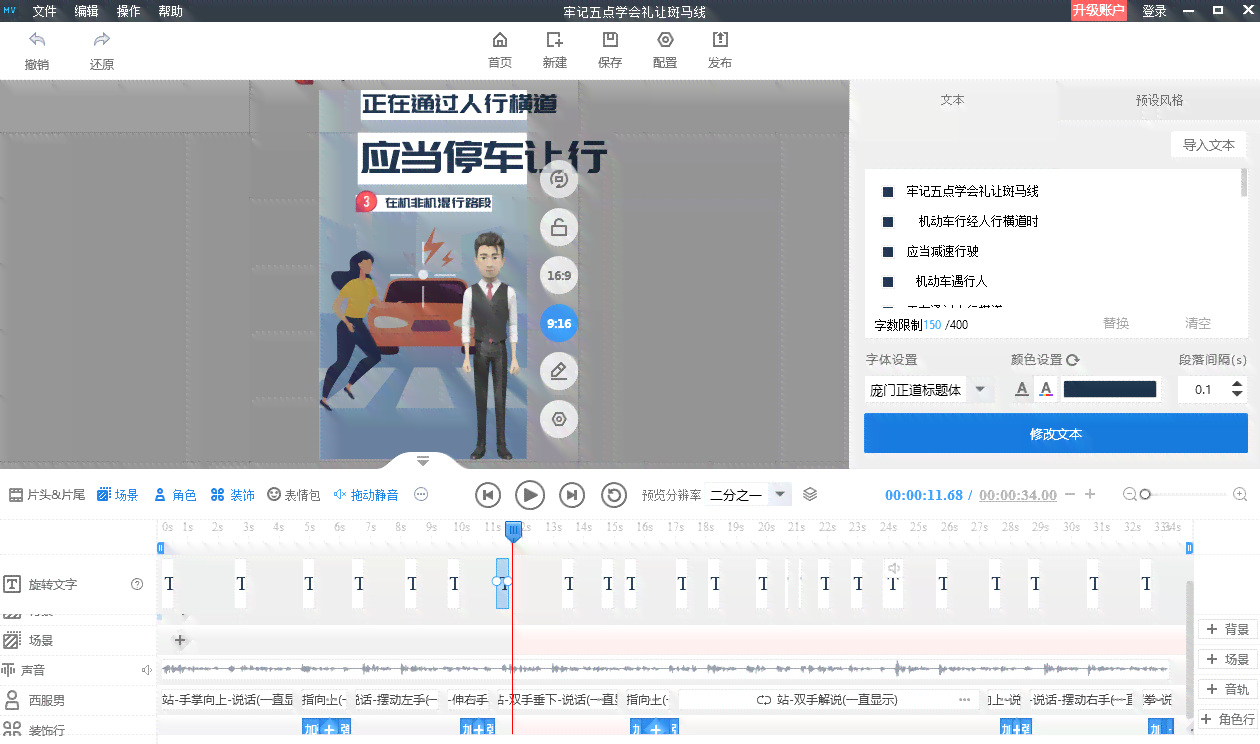Click the minus icon beside total duration
Image resolution: width=1260 pixels, height=744 pixels.
[x=1070, y=494]
